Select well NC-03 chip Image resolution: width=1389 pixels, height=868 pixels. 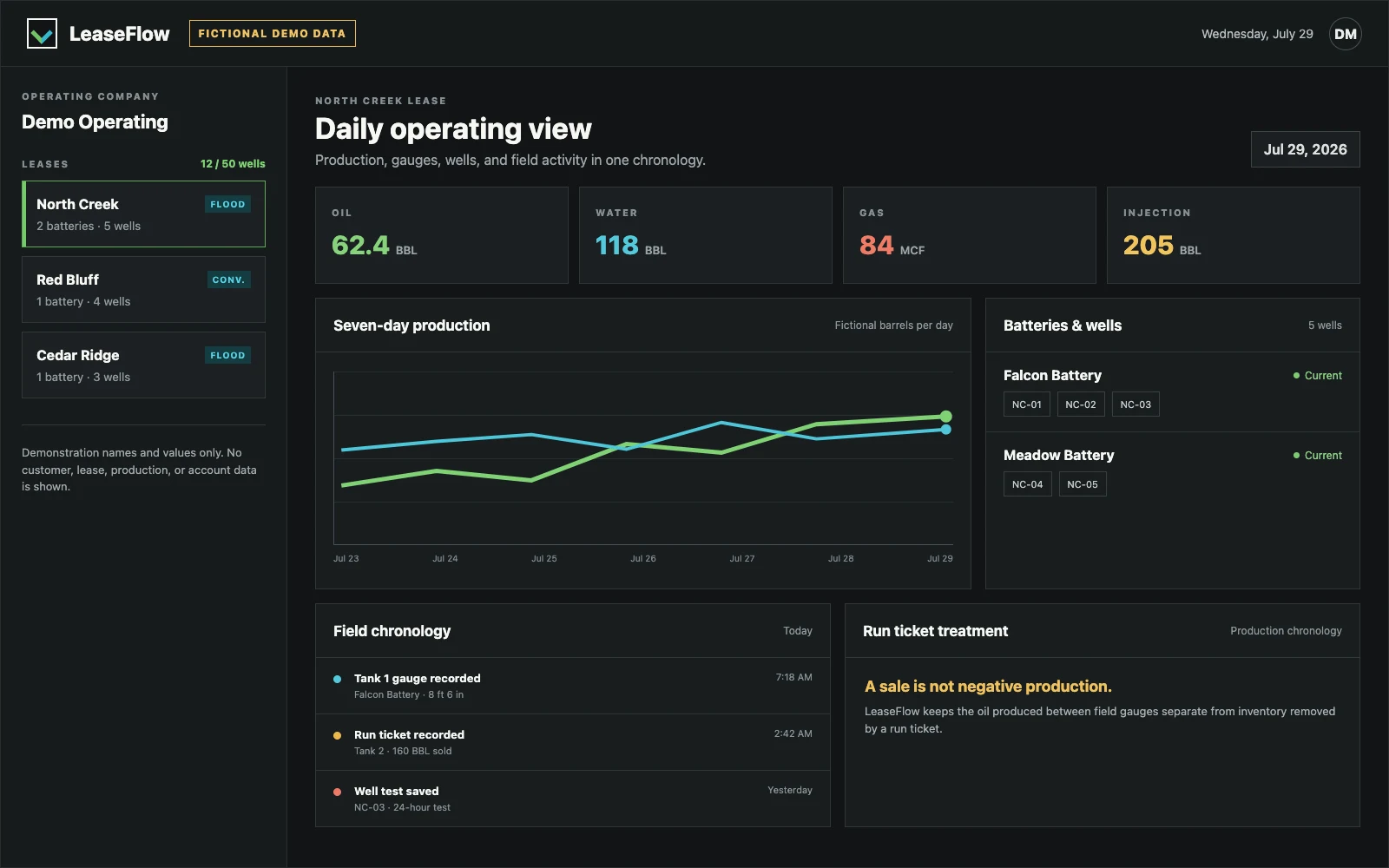1136,404
